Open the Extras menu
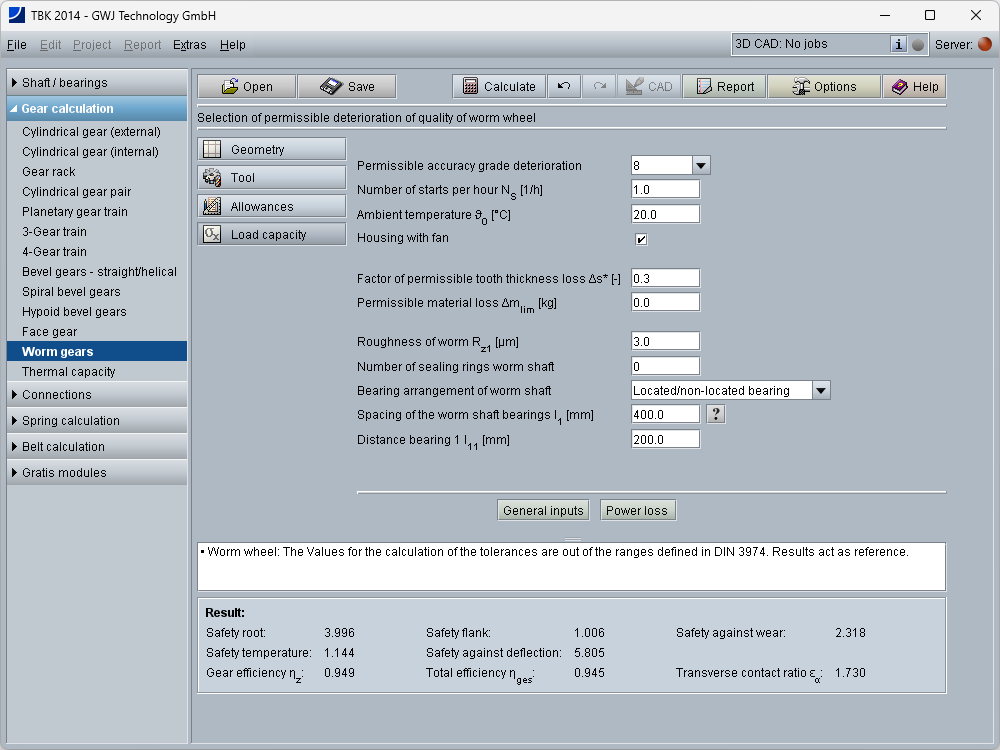The height and width of the screenshot is (750, 1000). click(189, 45)
